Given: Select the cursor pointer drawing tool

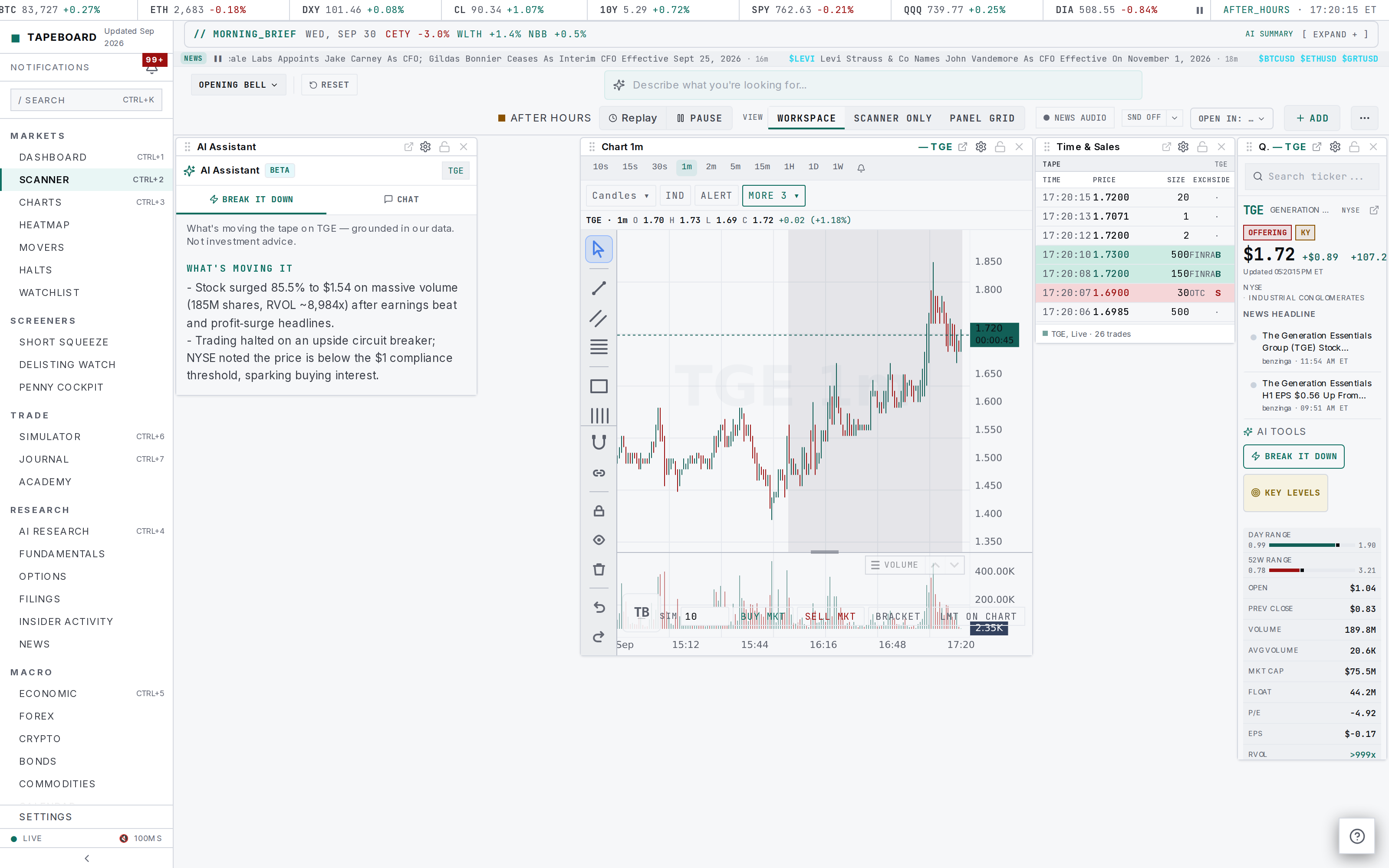Looking at the screenshot, I should coord(599,249).
